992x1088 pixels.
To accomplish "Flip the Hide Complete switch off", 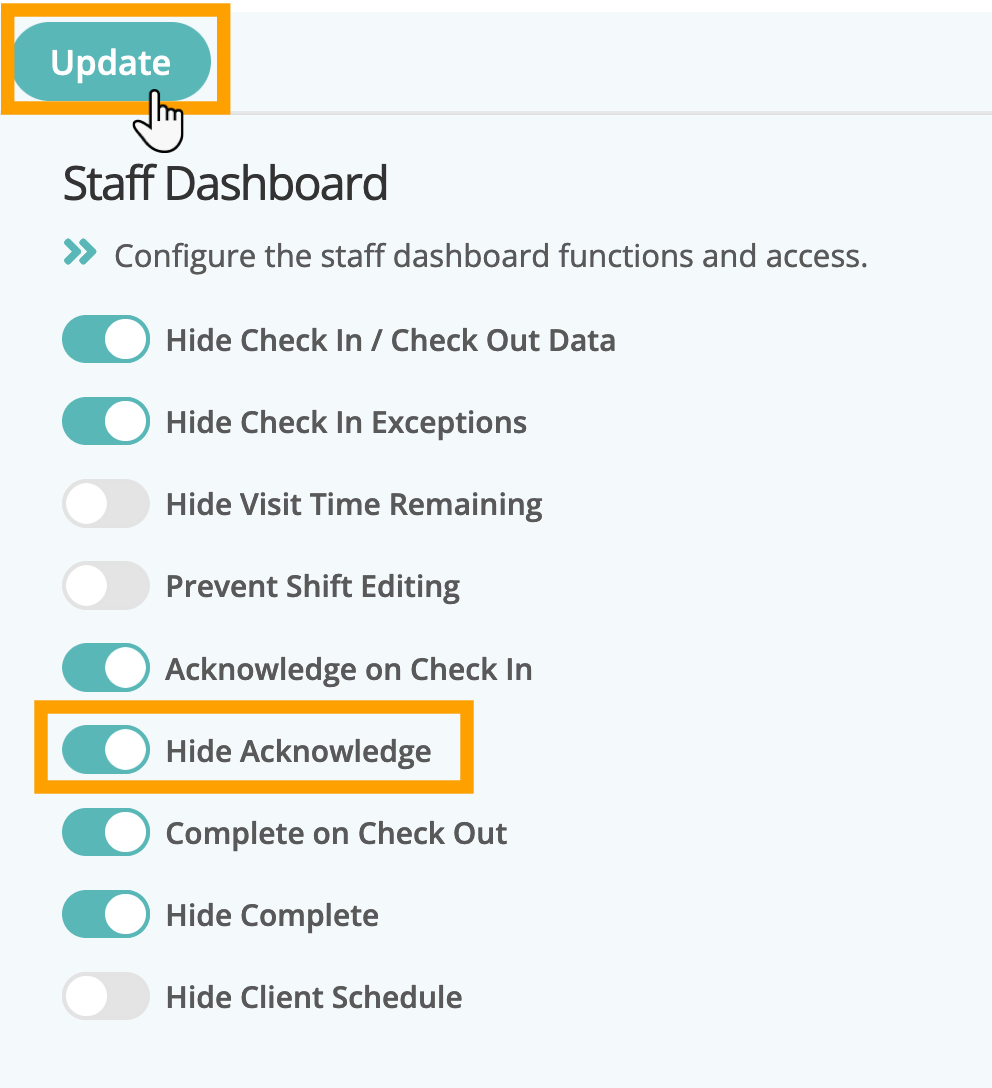I will pyautogui.click(x=106, y=915).
